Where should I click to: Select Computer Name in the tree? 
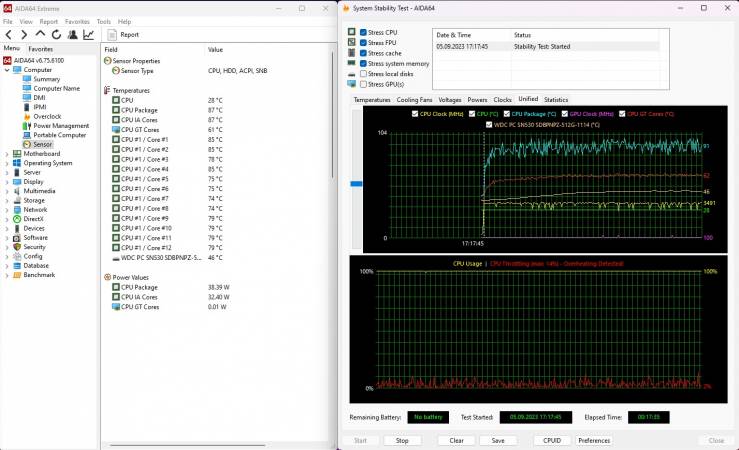click(x=57, y=89)
